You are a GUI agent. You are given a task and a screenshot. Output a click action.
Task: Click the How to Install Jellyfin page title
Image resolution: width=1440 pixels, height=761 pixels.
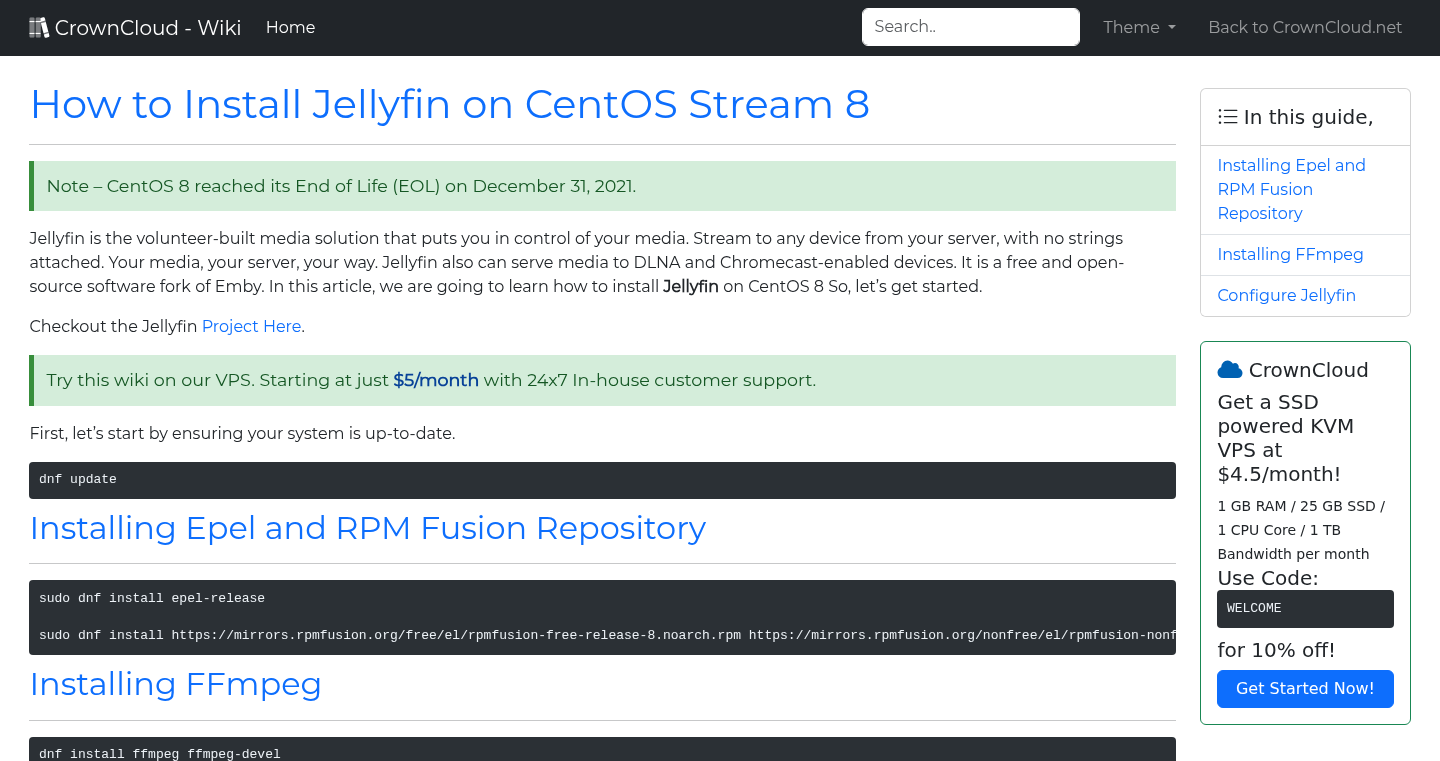click(449, 104)
